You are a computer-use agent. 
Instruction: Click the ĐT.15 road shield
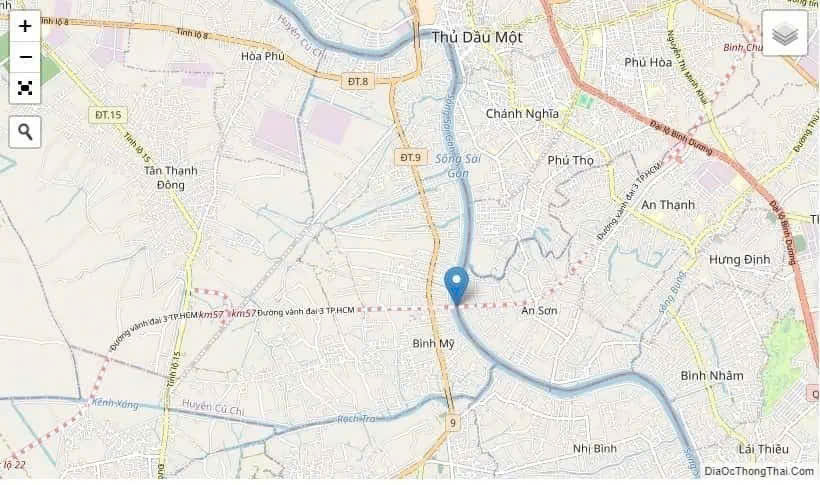[108, 115]
